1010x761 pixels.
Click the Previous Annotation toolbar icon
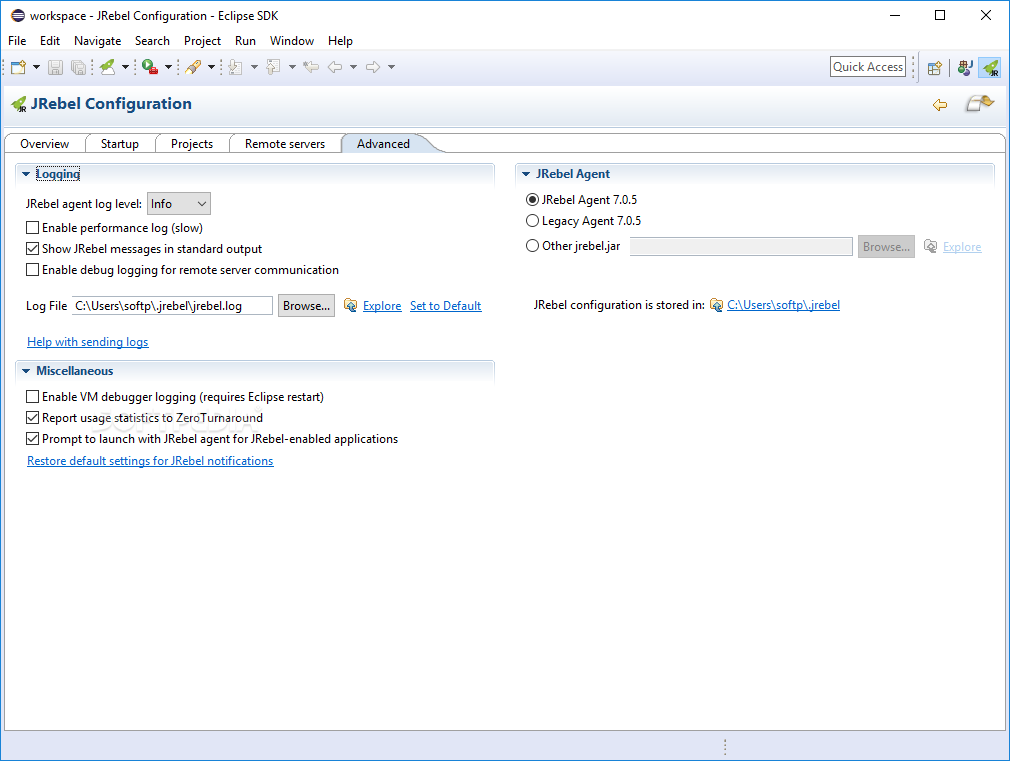point(274,67)
